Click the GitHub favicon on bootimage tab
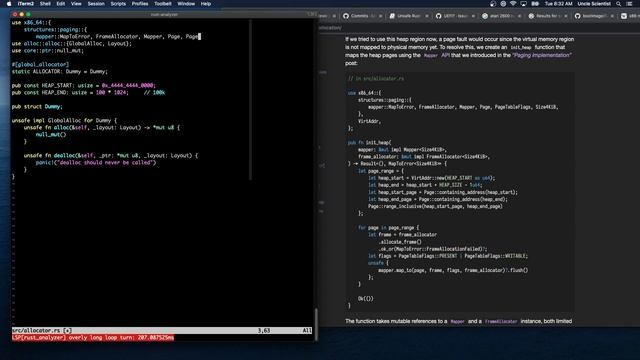The image size is (640, 360). click(578, 16)
